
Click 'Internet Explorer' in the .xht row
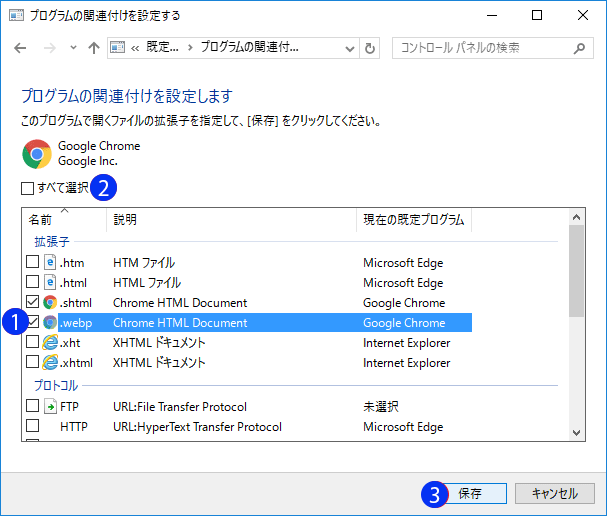[406, 343]
